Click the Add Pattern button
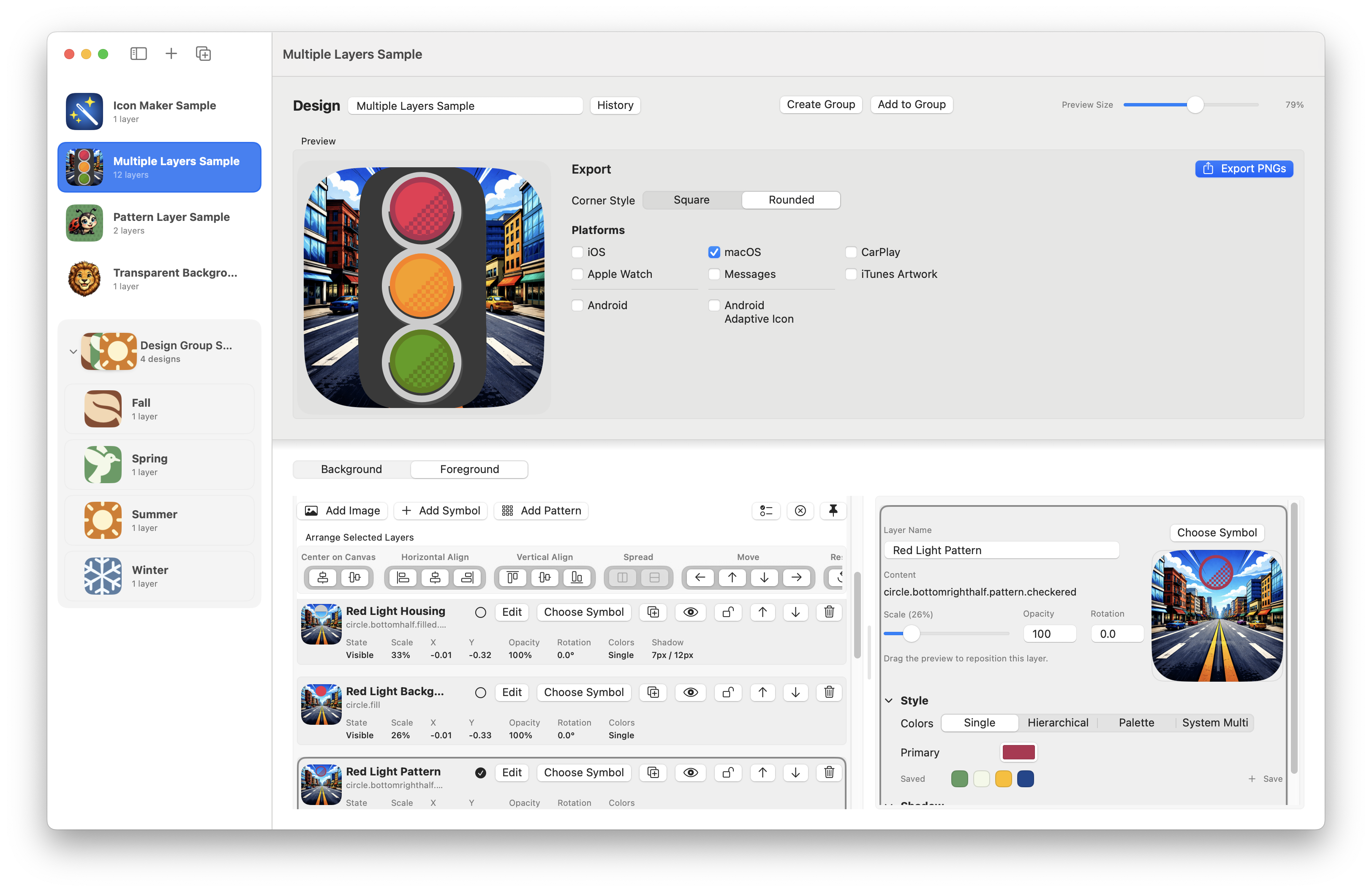Viewport: 1372px width, 892px height. point(541,511)
